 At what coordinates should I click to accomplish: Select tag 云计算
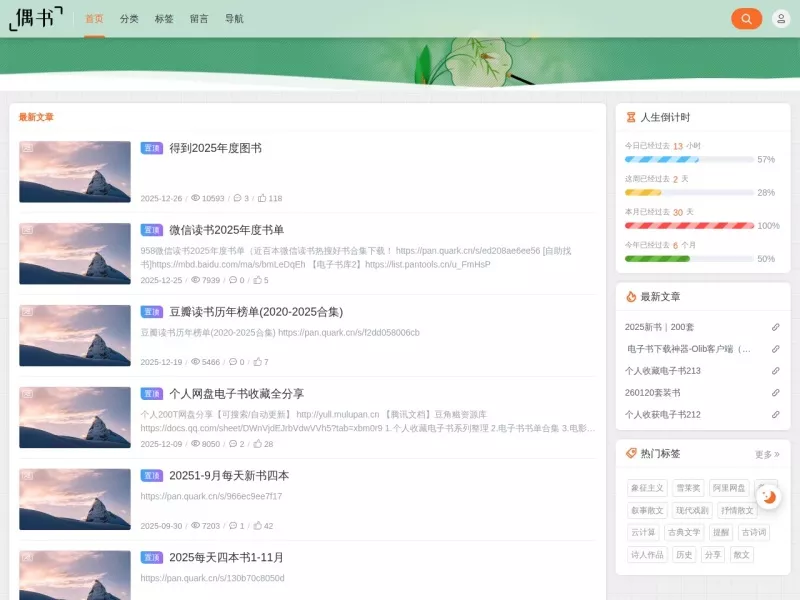[643, 532]
